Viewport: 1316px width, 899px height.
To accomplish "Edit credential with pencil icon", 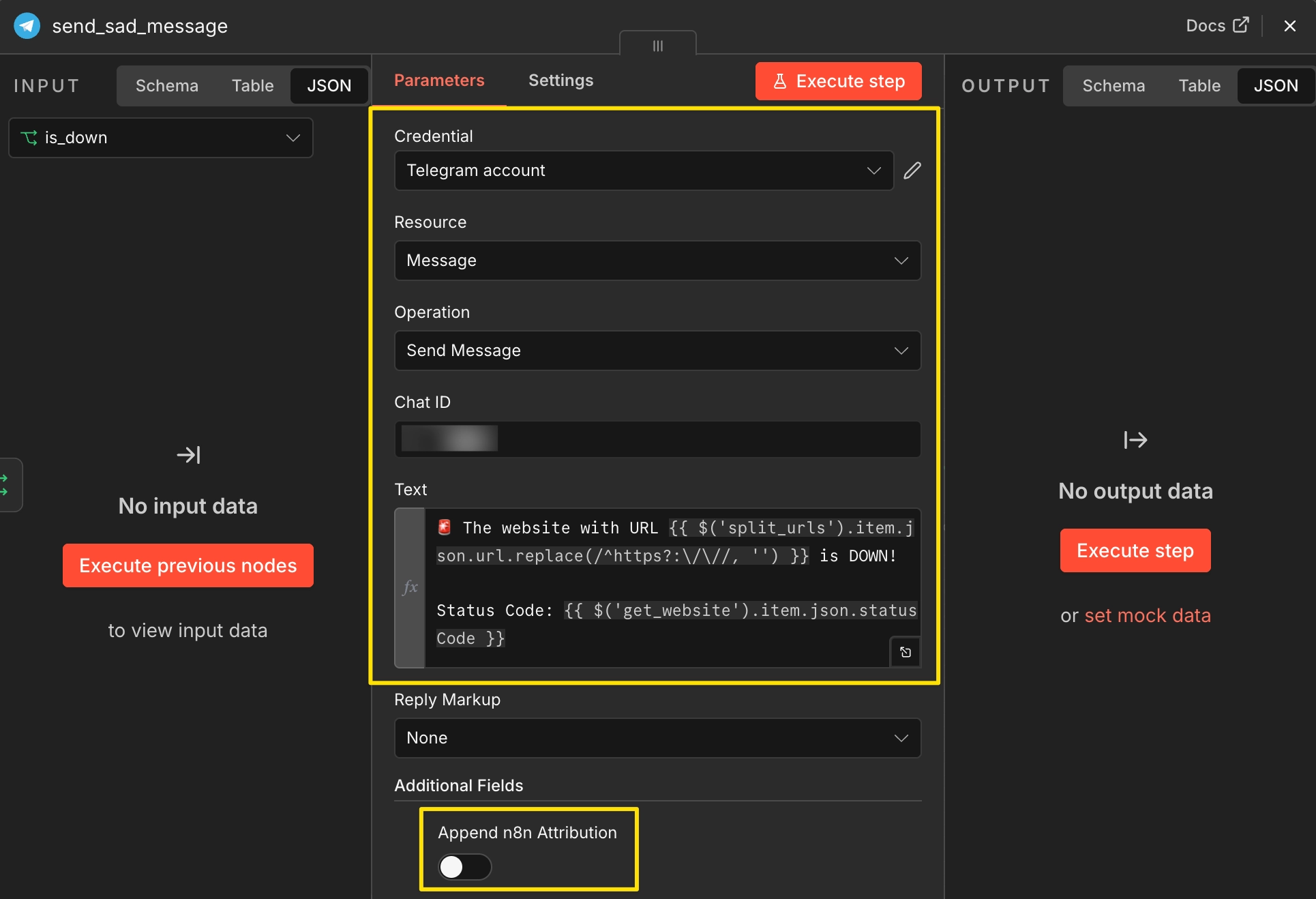I will (x=912, y=171).
